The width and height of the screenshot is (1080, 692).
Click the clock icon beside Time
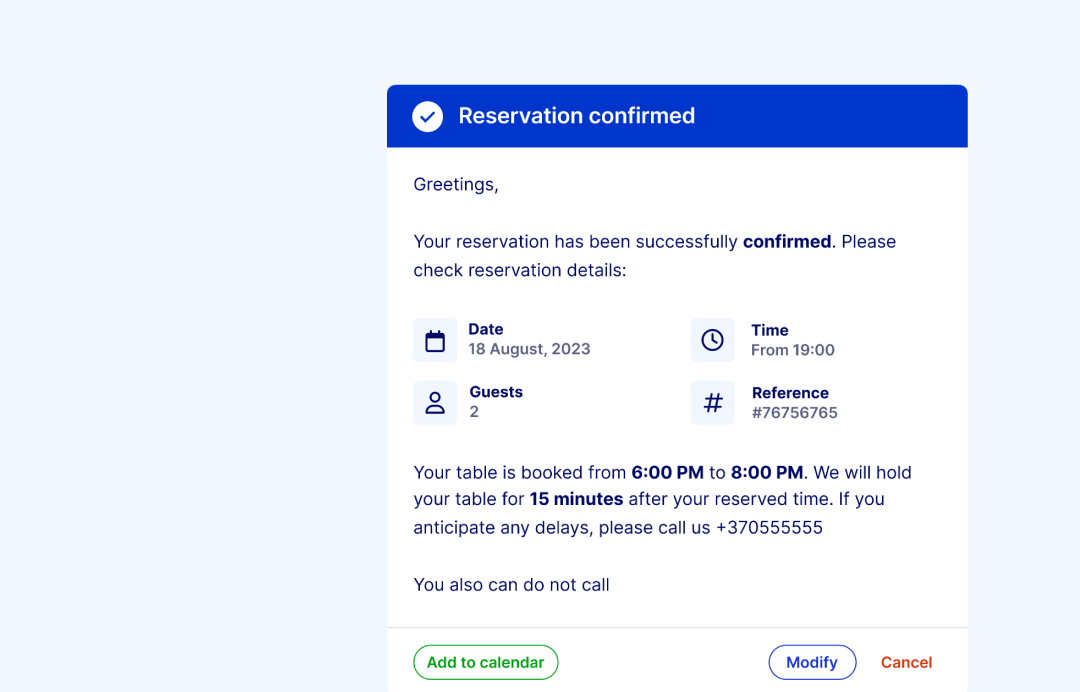click(x=712, y=340)
